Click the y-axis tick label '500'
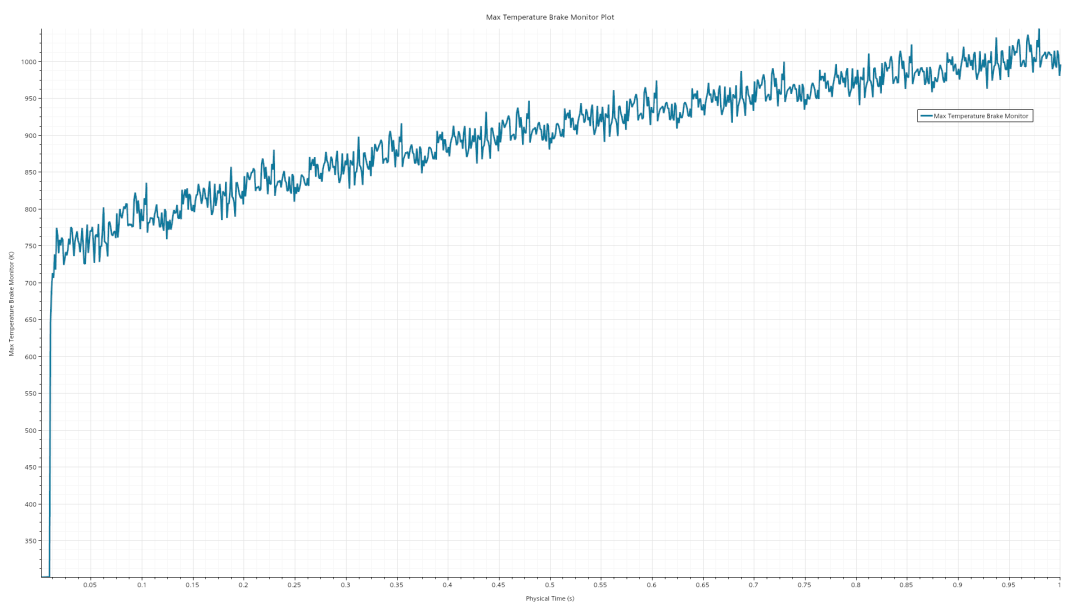This screenshot has width=1080, height=608. coord(30,430)
